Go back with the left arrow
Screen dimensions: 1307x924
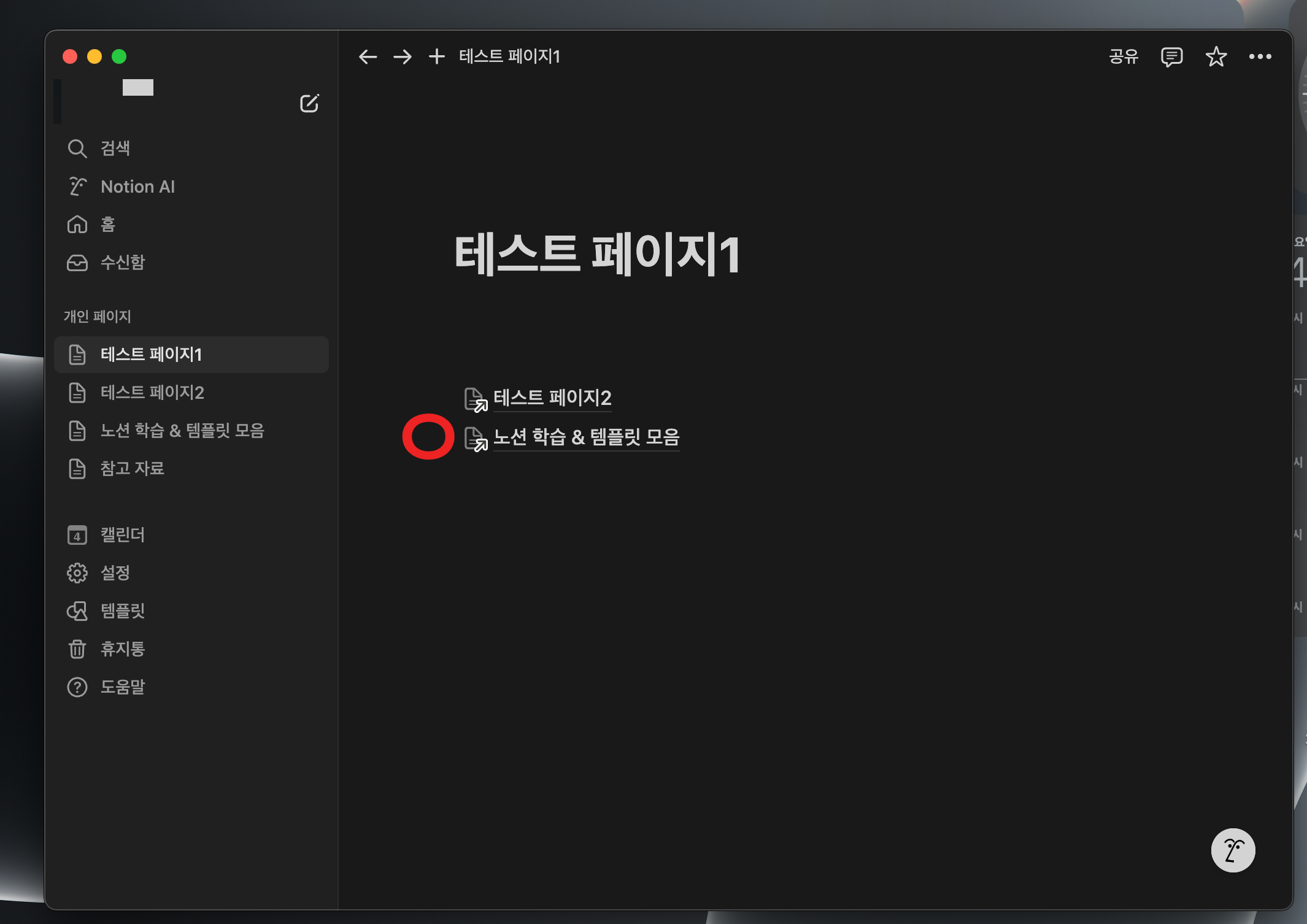368,56
